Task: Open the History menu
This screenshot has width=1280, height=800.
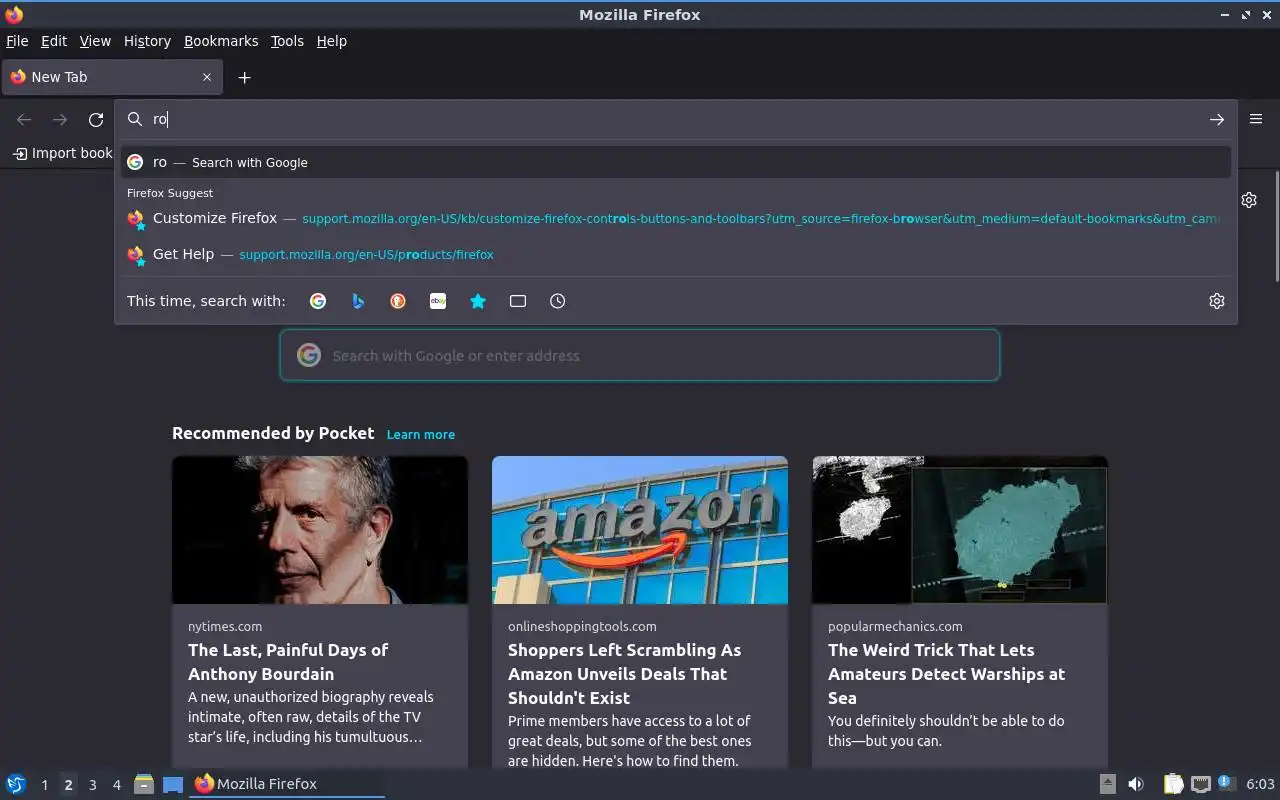Action: click(x=147, y=41)
